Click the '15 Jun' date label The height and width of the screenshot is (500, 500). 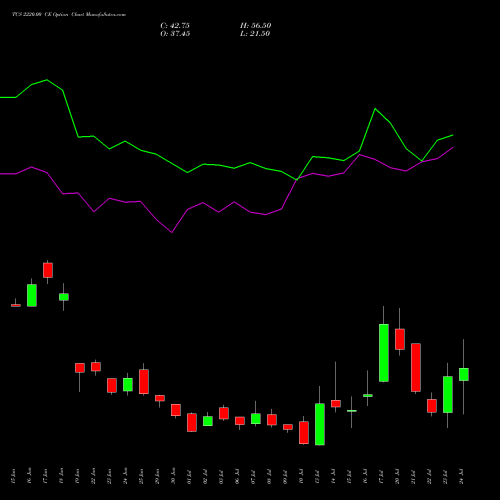[13, 476]
